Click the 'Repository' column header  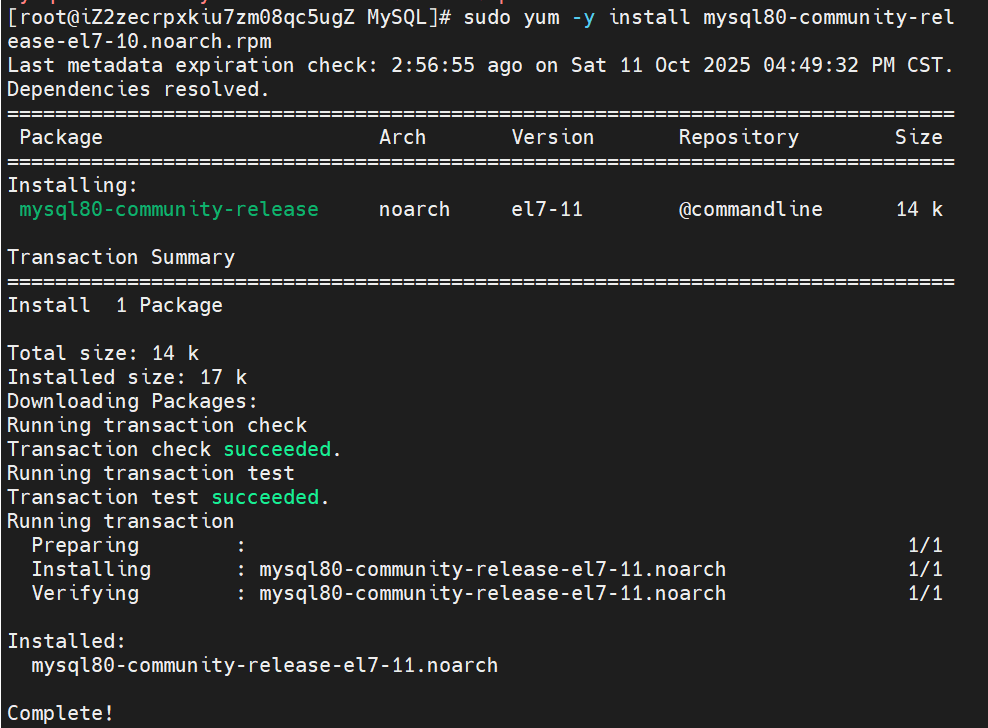[739, 137]
